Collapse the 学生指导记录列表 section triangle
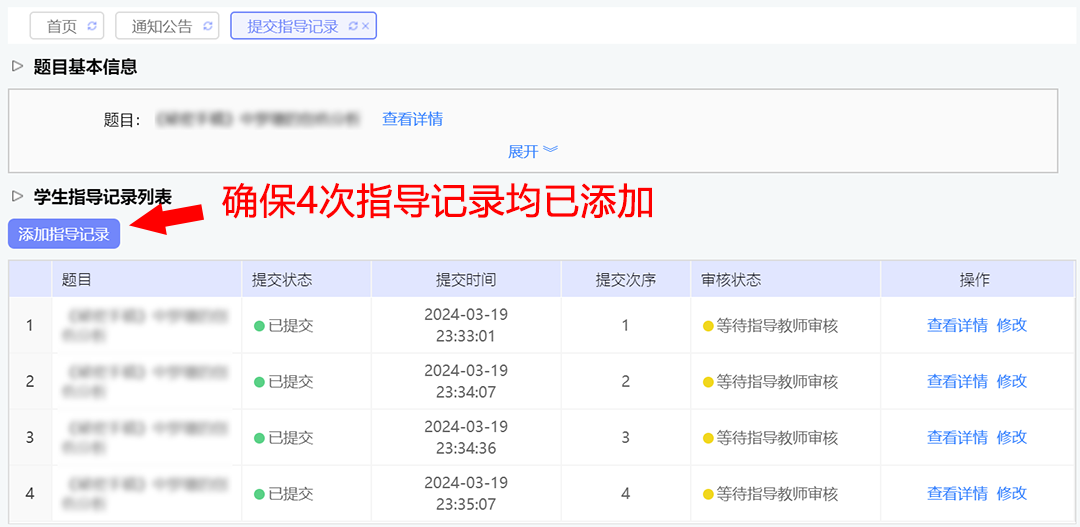Image resolution: width=1080 pixels, height=527 pixels. pos(17,197)
